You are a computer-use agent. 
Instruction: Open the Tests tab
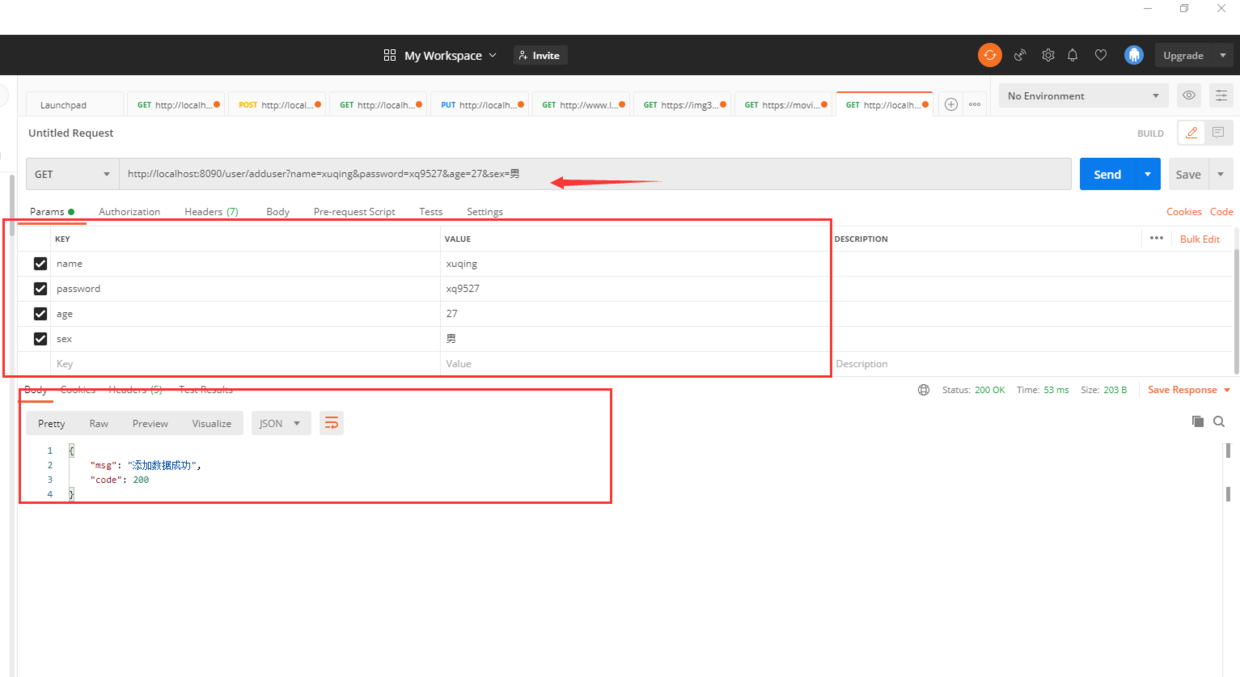(431, 212)
